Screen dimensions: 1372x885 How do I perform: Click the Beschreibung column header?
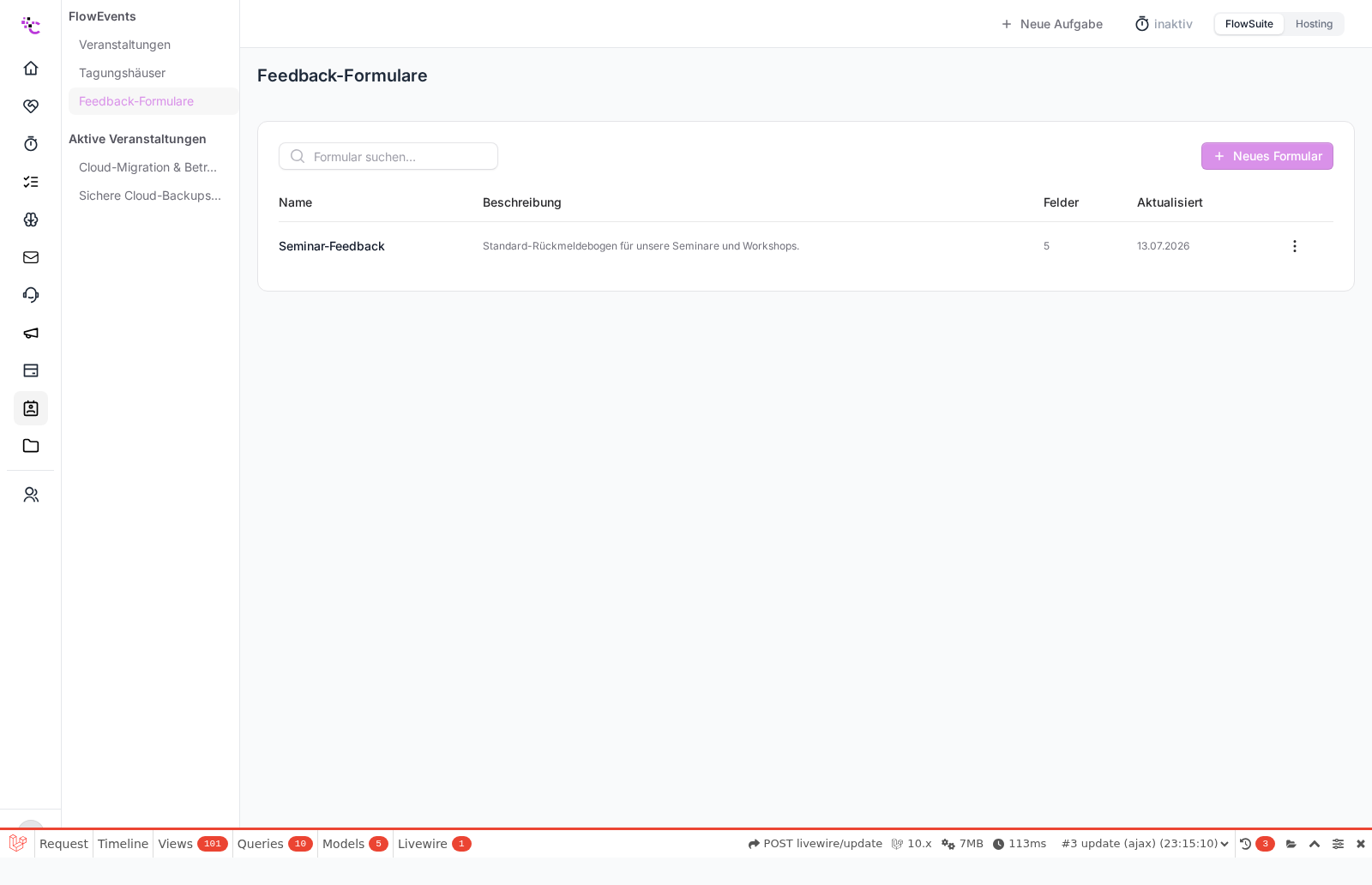coord(521,202)
